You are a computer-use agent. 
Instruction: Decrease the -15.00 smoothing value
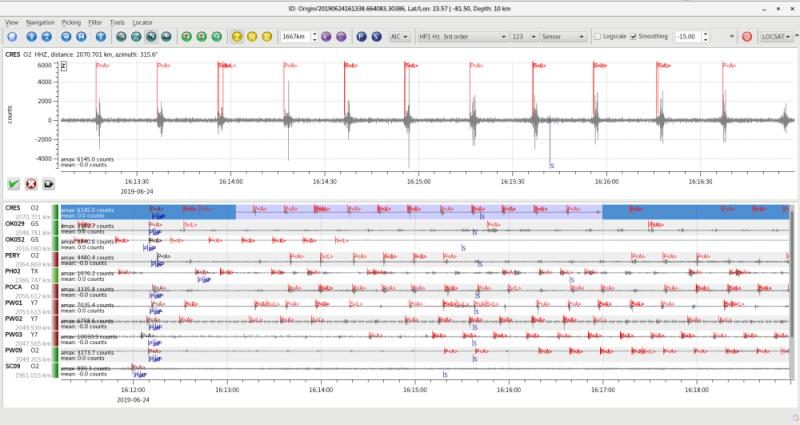click(706, 39)
